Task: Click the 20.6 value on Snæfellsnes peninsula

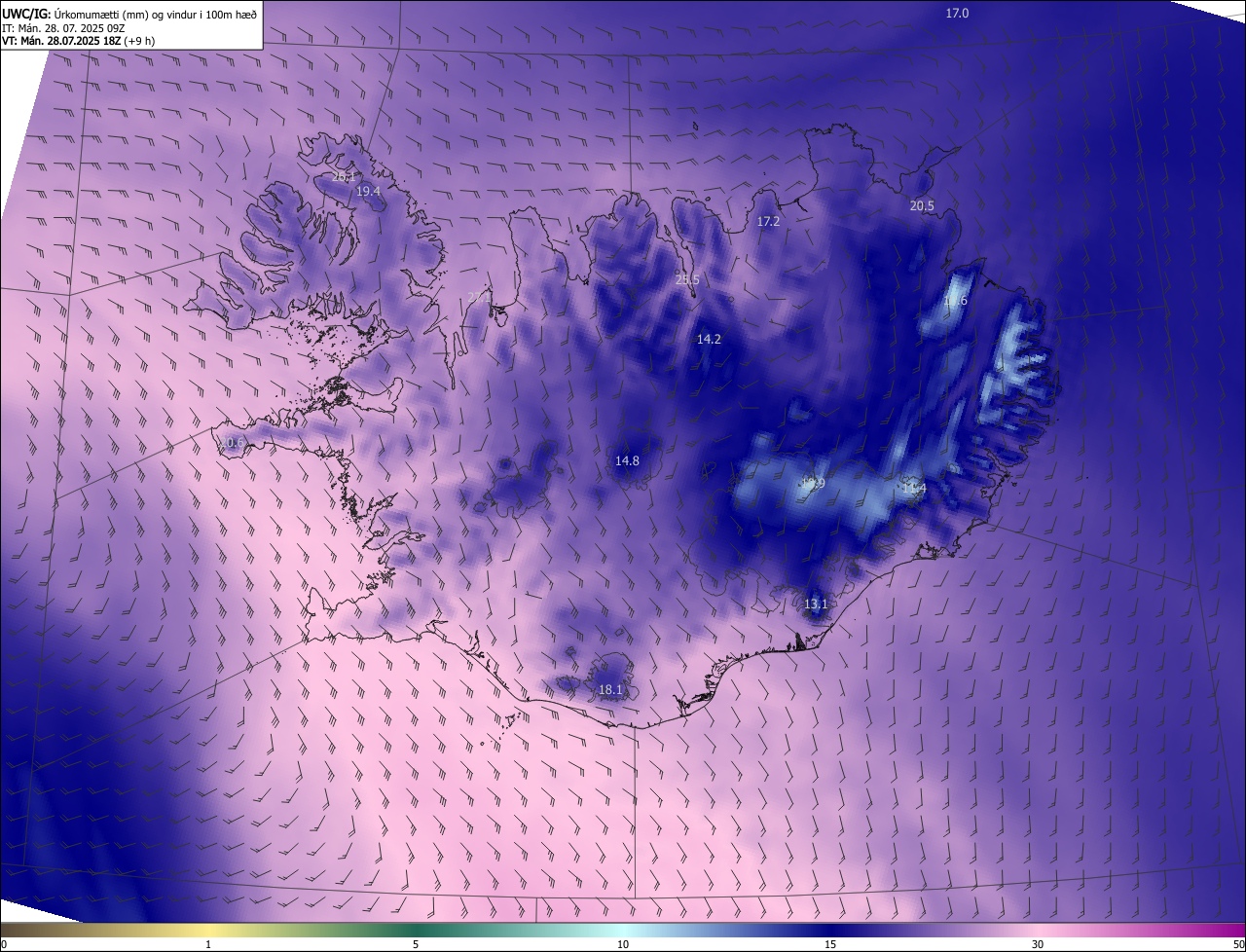Action: 231,443
